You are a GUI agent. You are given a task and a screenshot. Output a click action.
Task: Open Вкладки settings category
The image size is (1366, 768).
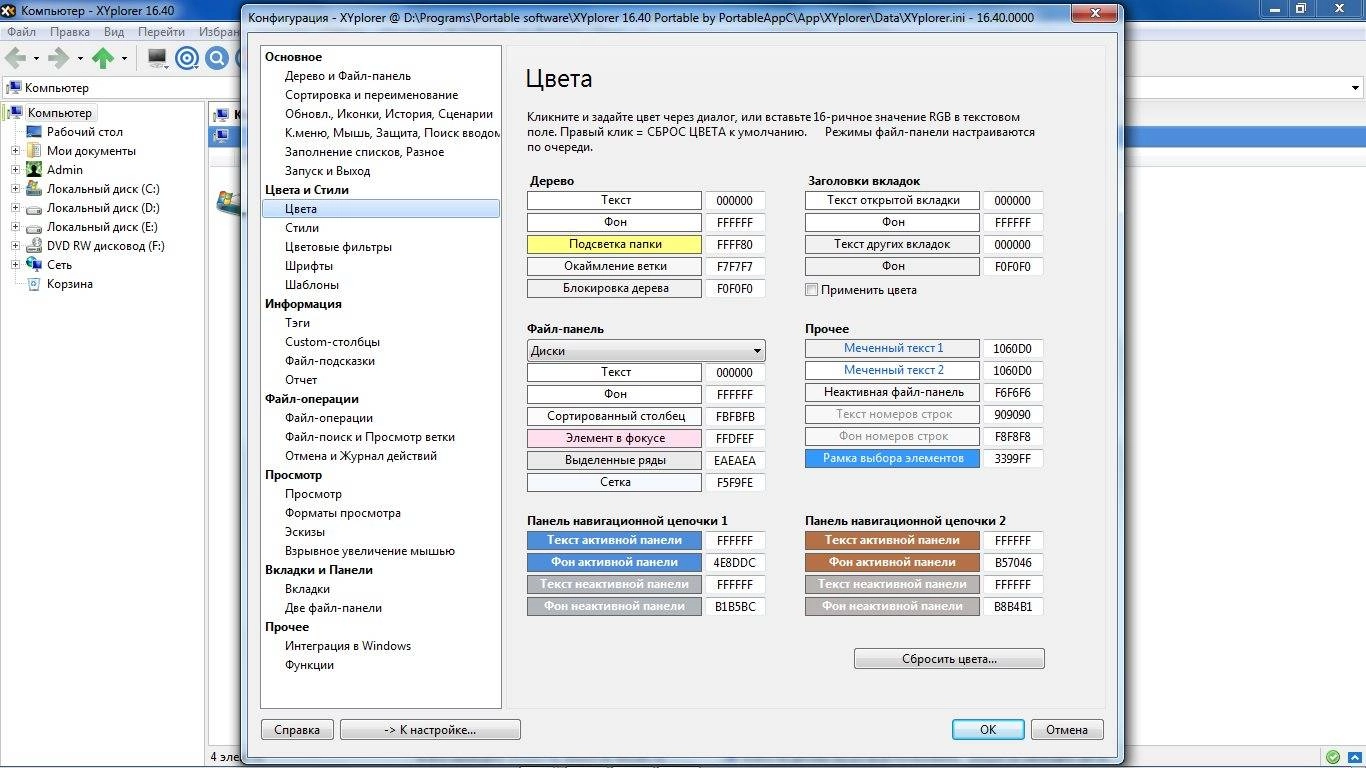(307, 589)
